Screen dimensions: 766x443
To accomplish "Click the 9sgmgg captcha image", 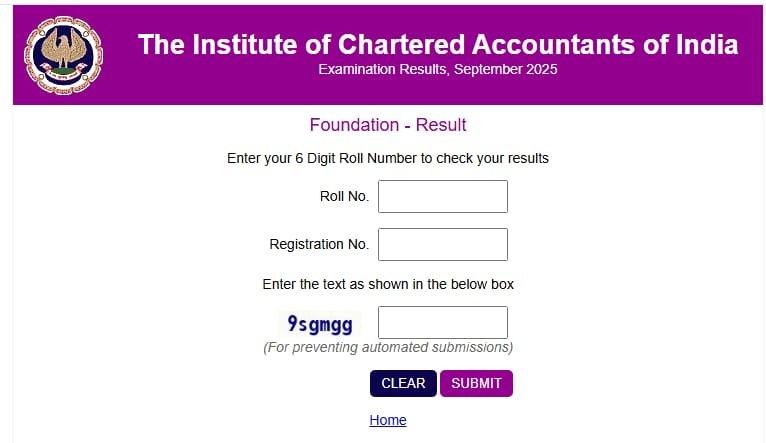I will (x=319, y=323).
